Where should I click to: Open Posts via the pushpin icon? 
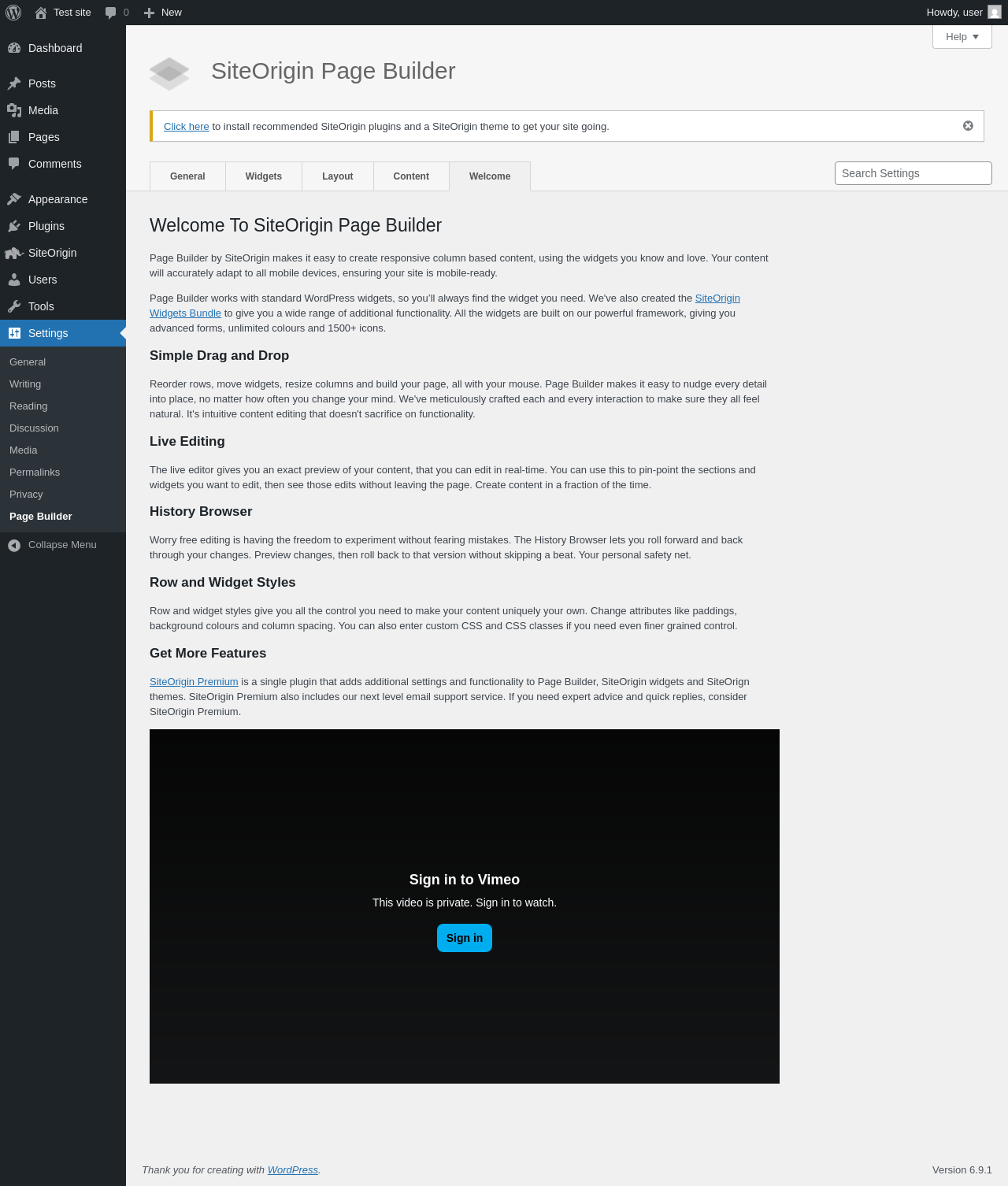tap(14, 83)
